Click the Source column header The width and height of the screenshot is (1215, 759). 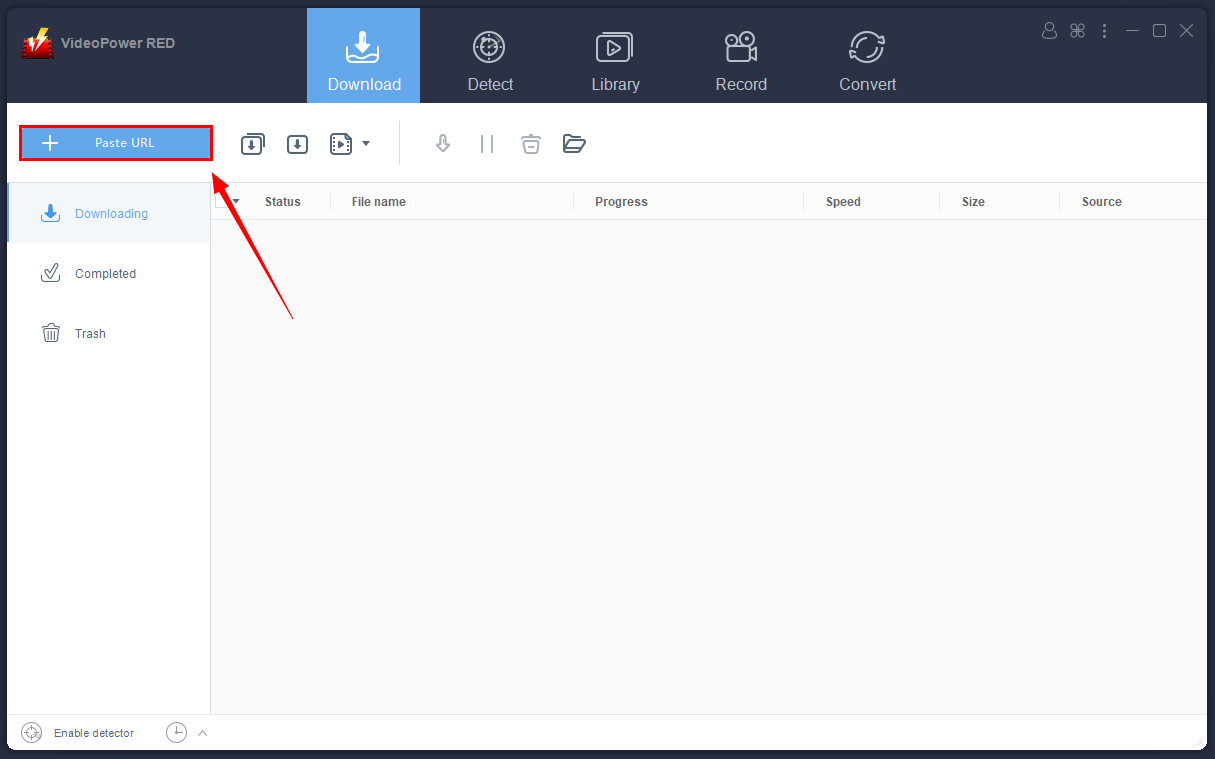pyautogui.click(x=1102, y=202)
